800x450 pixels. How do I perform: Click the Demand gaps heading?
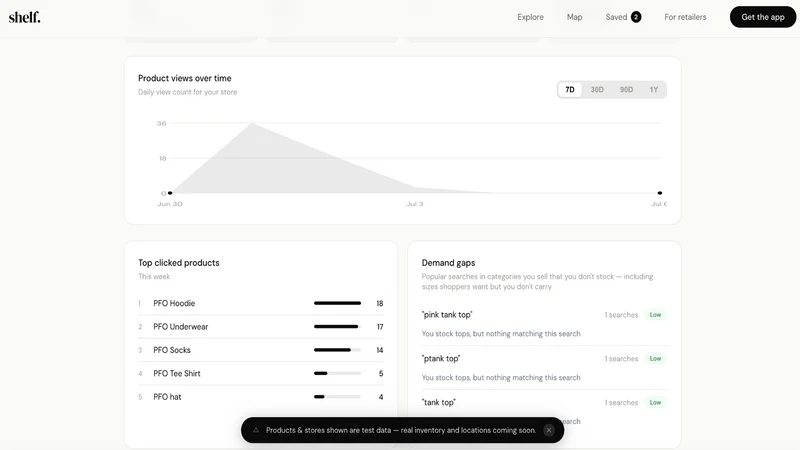(x=448, y=263)
